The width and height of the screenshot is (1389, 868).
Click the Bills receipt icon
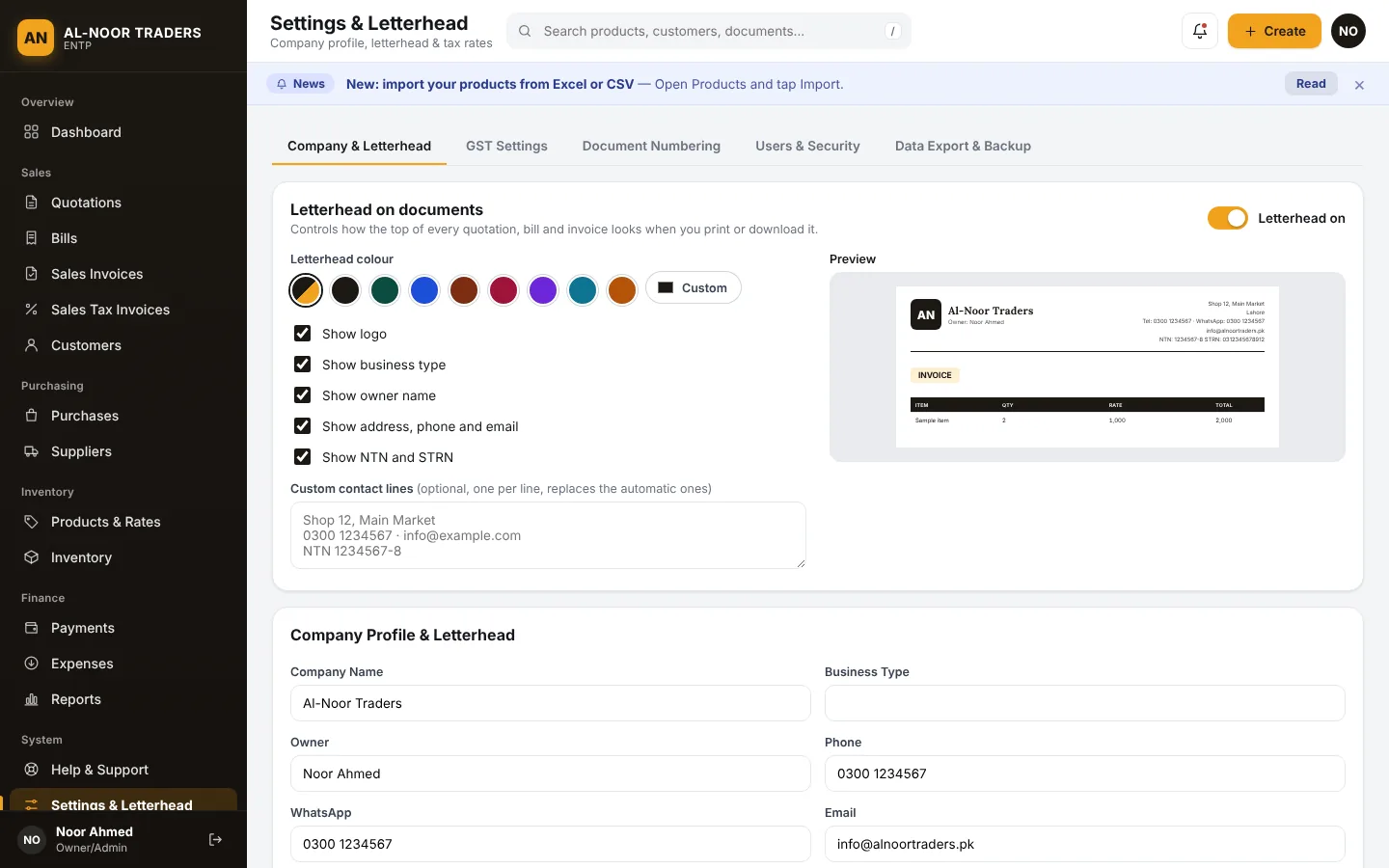click(31, 238)
